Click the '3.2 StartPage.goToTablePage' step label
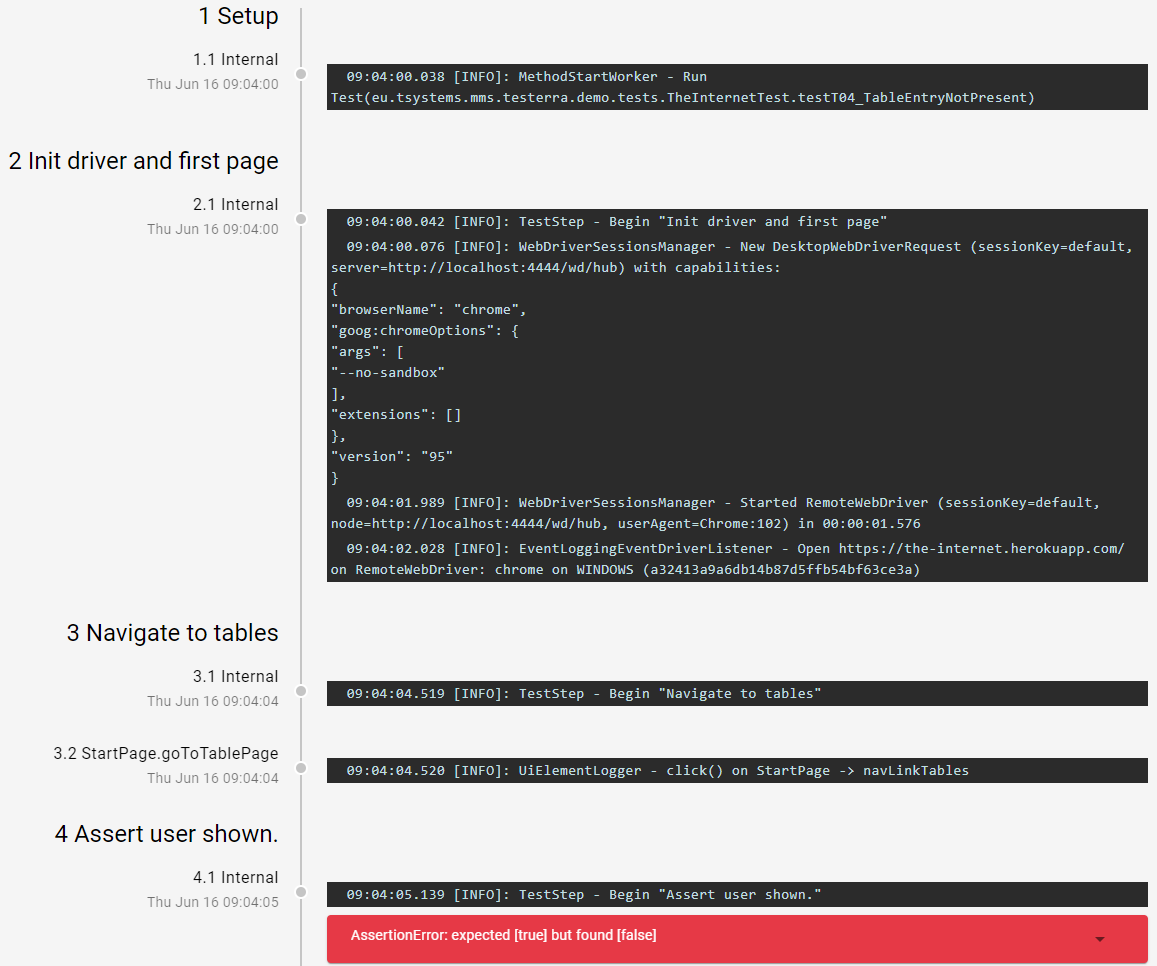 point(166,753)
